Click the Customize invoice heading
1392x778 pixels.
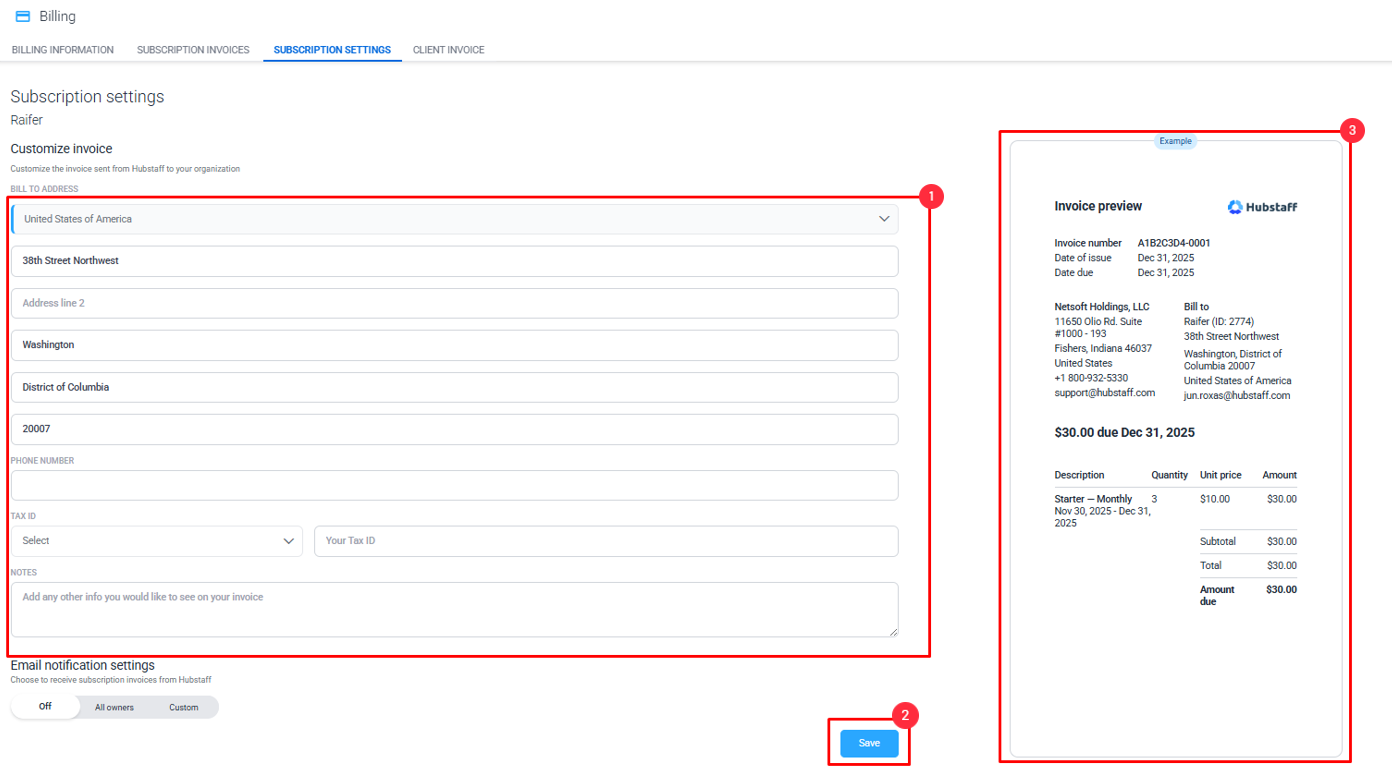tap(61, 149)
